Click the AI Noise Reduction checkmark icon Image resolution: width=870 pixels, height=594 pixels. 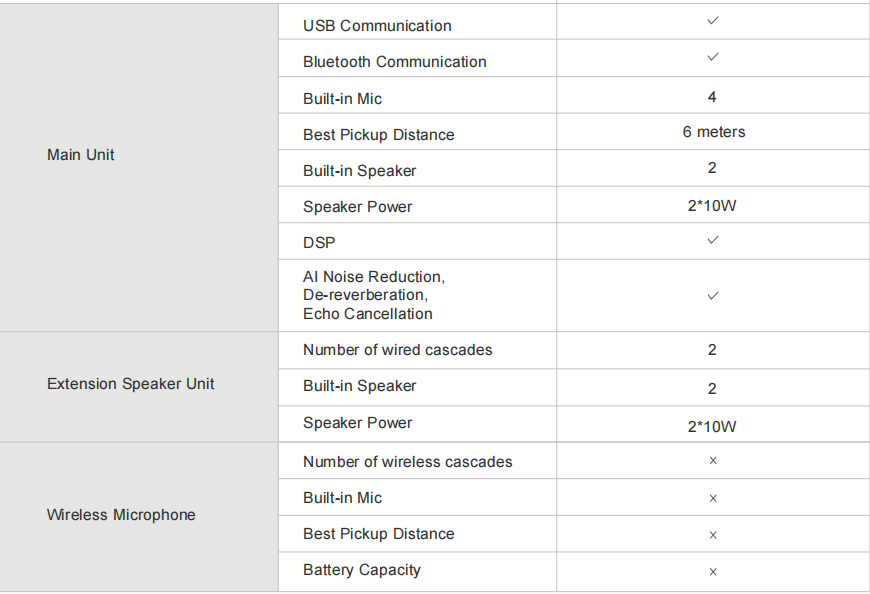pos(713,296)
